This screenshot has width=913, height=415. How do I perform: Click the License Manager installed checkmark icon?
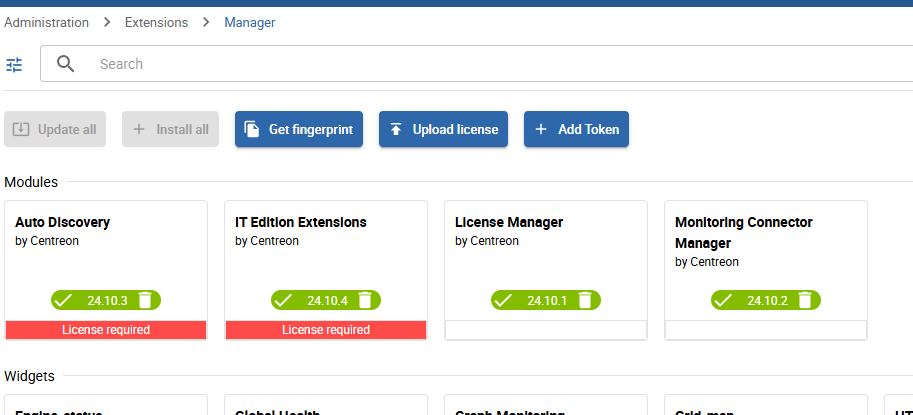[x=503, y=300]
